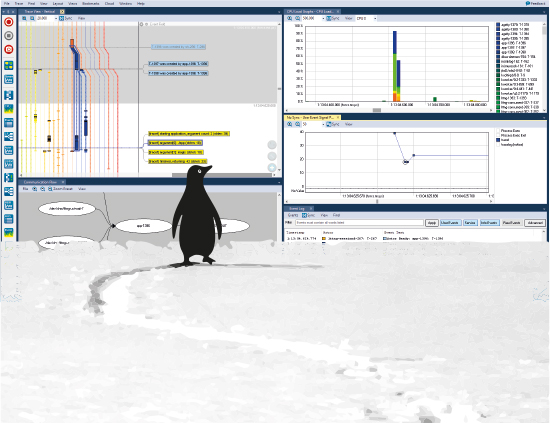Image resolution: width=550 pixels, height=423 pixels.
Task: Click the Trace View horizontal scrollbar thumb
Action: pyautogui.click(x=222, y=175)
